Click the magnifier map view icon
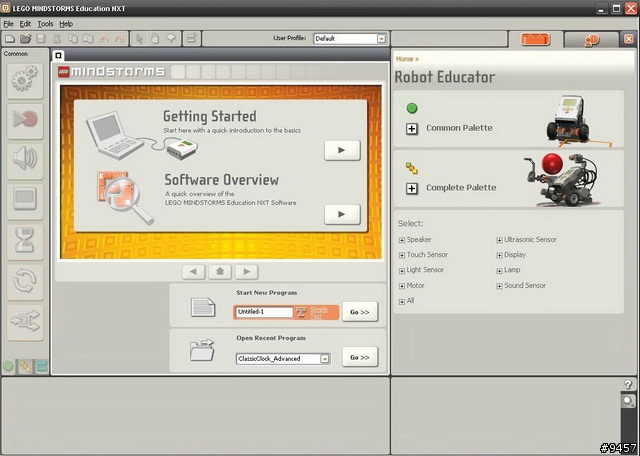This screenshot has width=640, height=456. pyautogui.click(x=629, y=401)
